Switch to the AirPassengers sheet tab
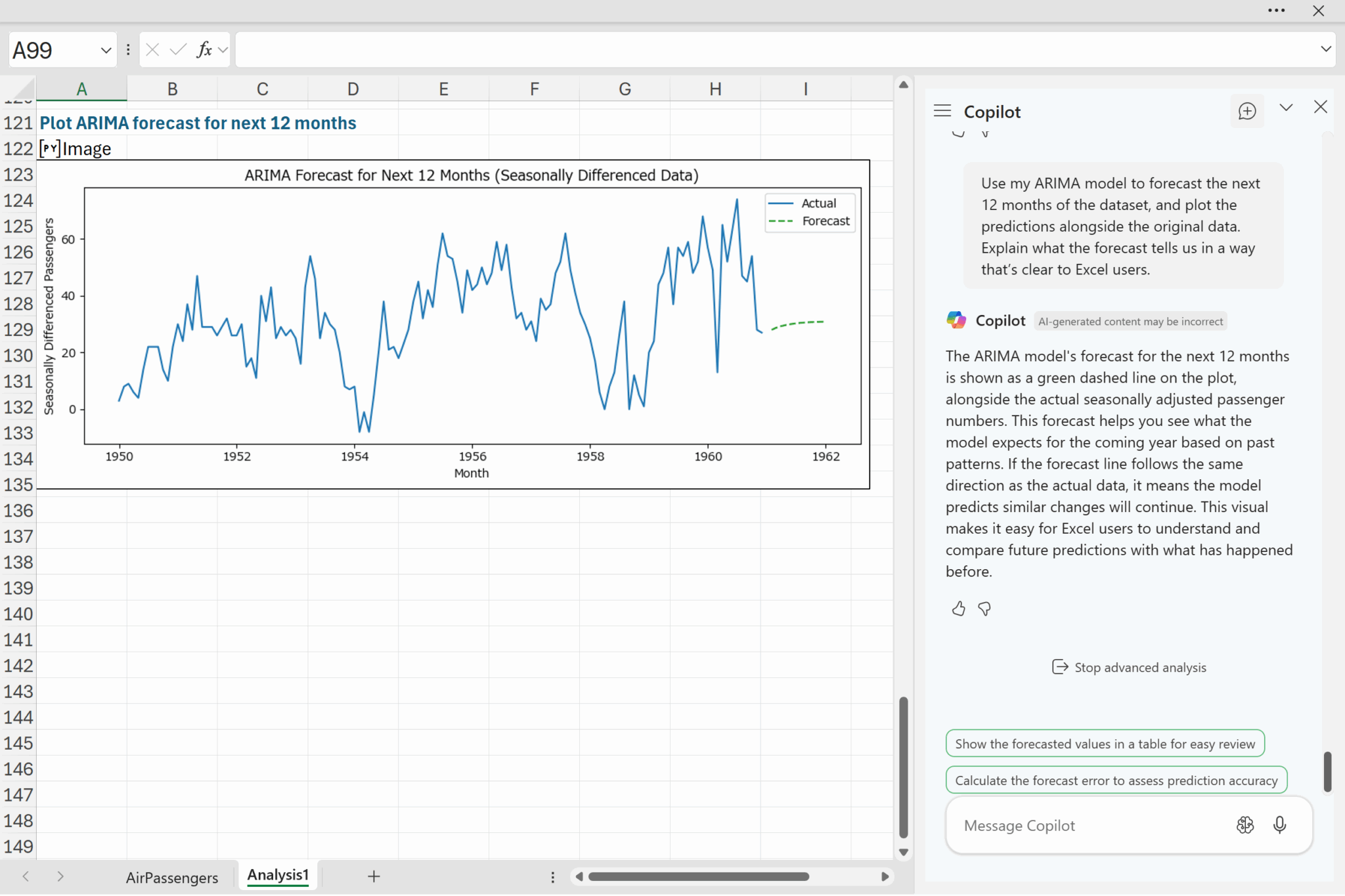This screenshot has width=1345, height=896. click(172, 878)
